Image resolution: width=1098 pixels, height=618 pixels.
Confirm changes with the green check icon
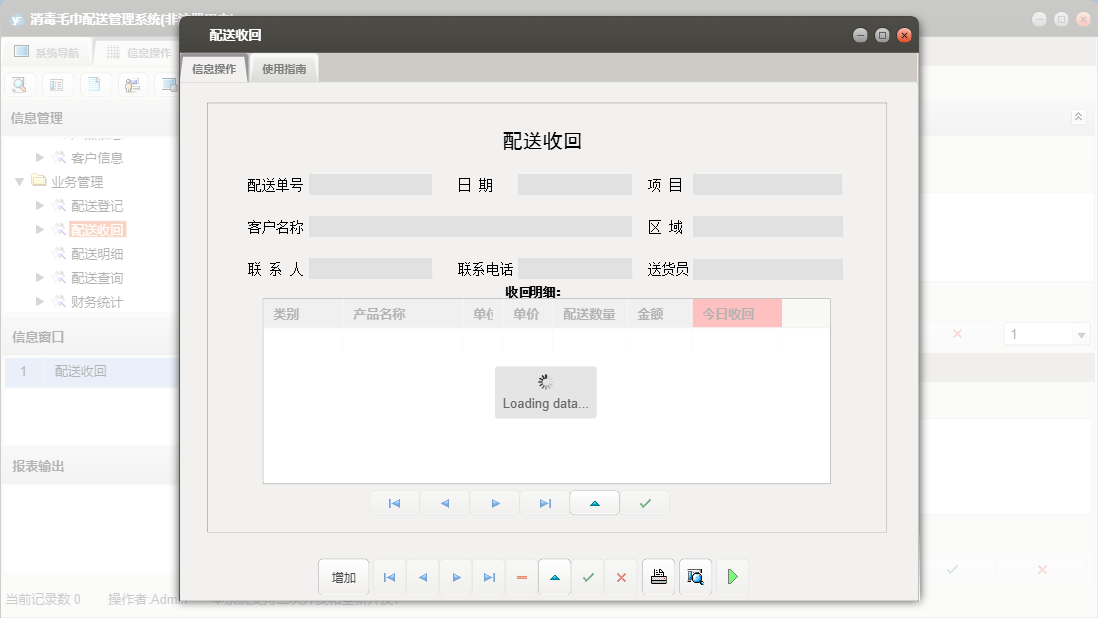(588, 576)
